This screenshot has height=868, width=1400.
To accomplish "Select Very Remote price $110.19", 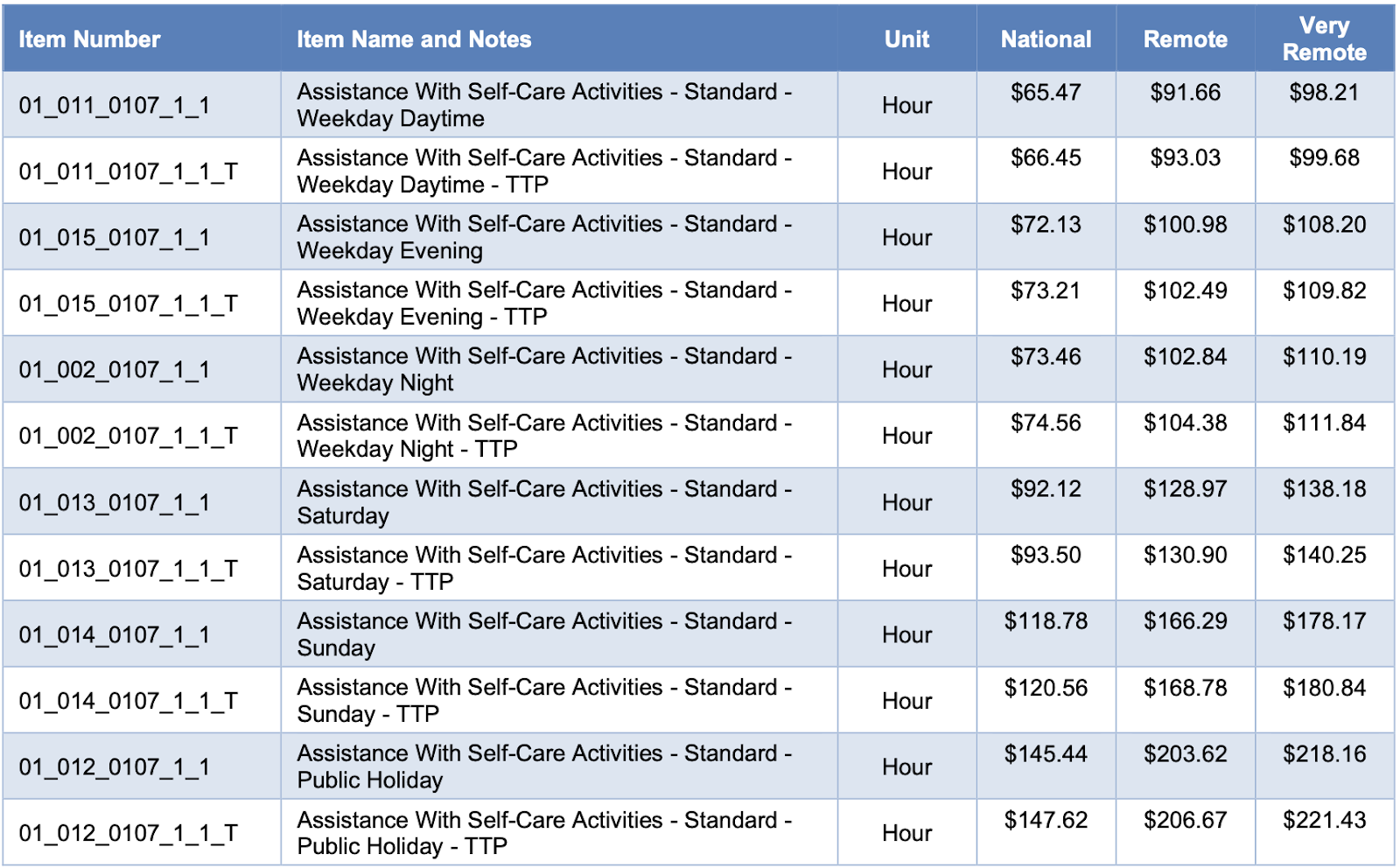I will click(x=1324, y=357).
